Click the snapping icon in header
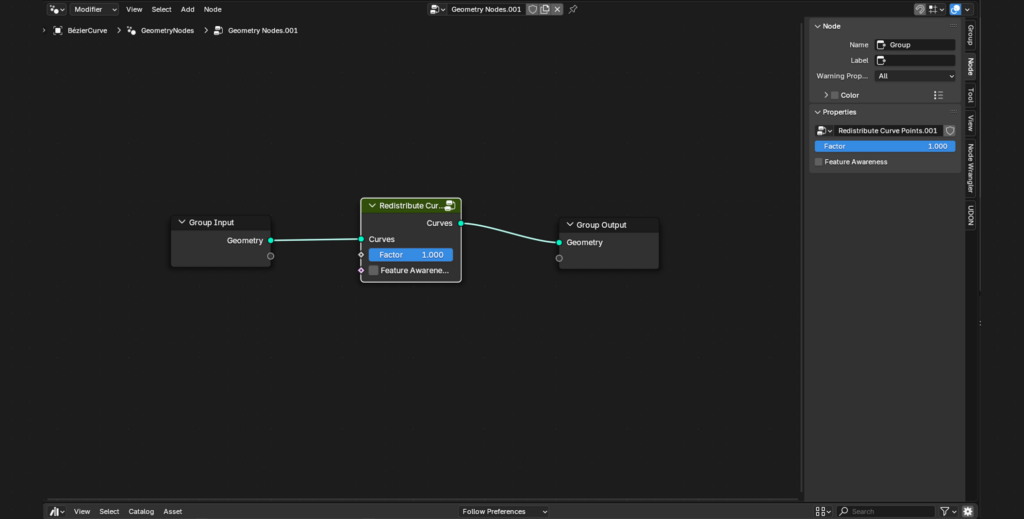 pyautogui.click(x=919, y=9)
